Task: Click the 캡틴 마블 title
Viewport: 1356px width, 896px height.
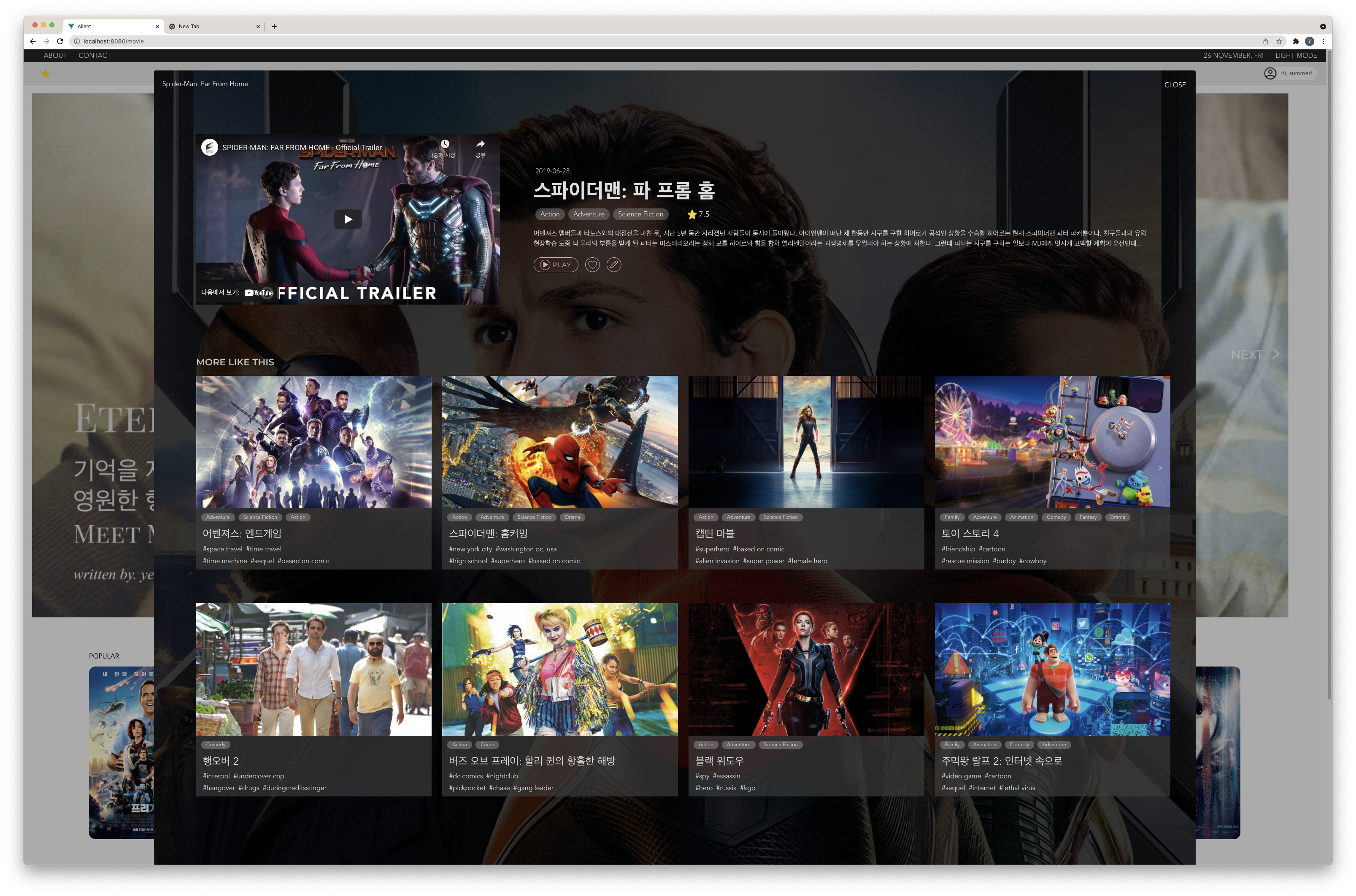Action: [714, 533]
